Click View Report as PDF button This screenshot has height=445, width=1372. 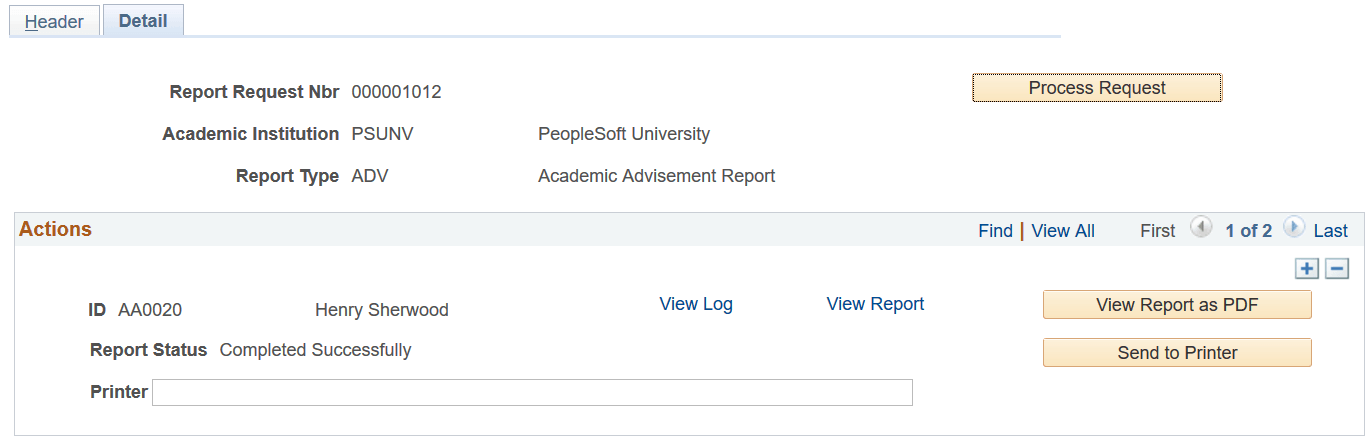point(1176,305)
